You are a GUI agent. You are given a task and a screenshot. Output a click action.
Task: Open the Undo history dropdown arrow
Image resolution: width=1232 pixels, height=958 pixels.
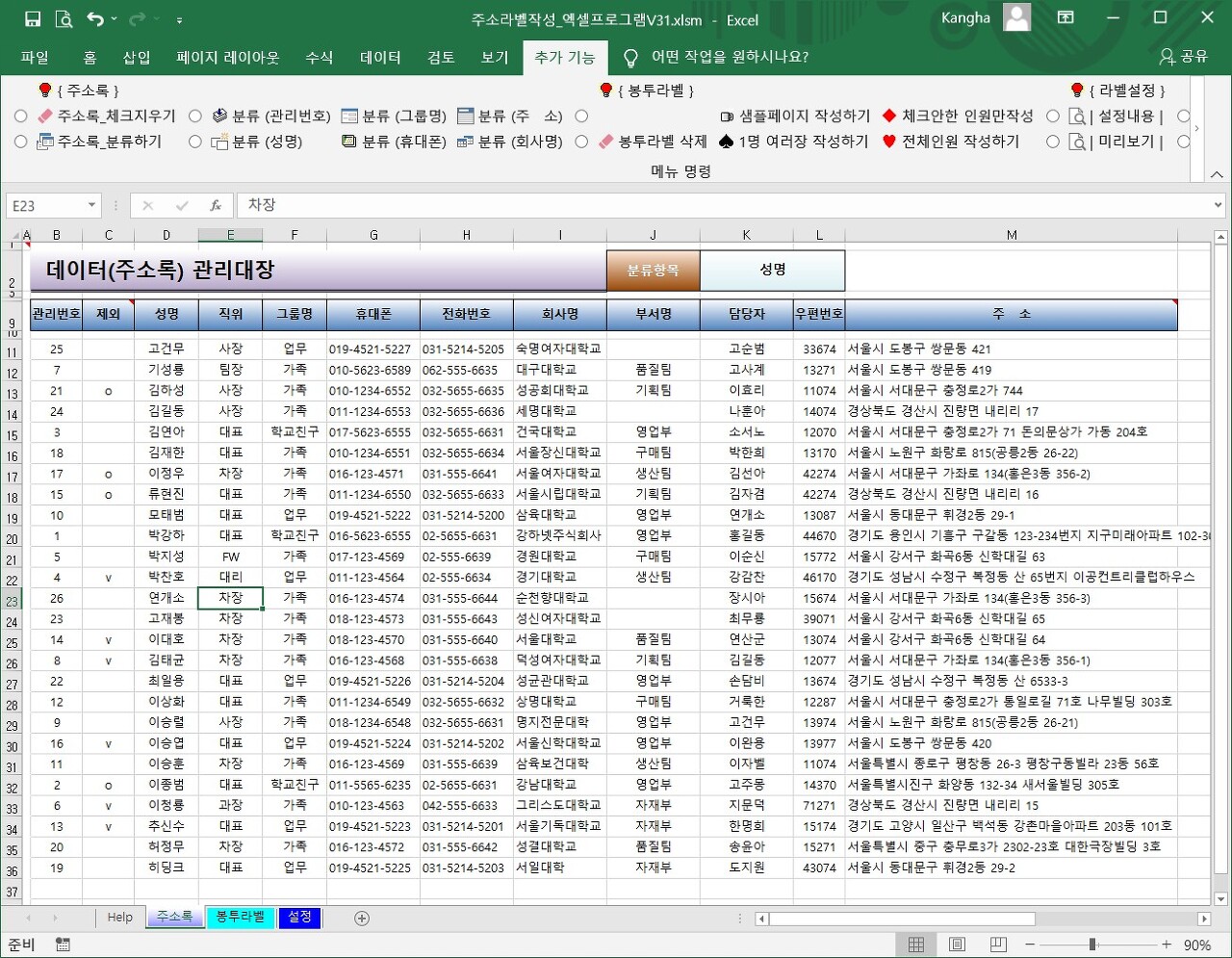114,19
